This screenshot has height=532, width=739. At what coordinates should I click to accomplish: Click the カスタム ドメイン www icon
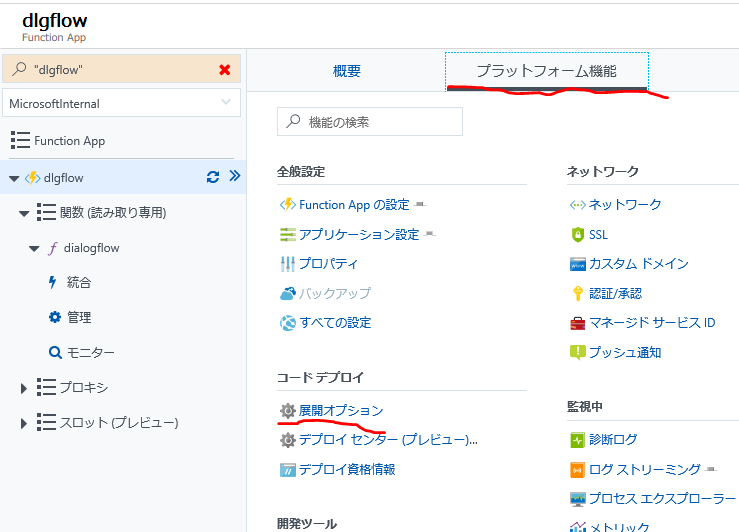pyautogui.click(x=577, y=264)
